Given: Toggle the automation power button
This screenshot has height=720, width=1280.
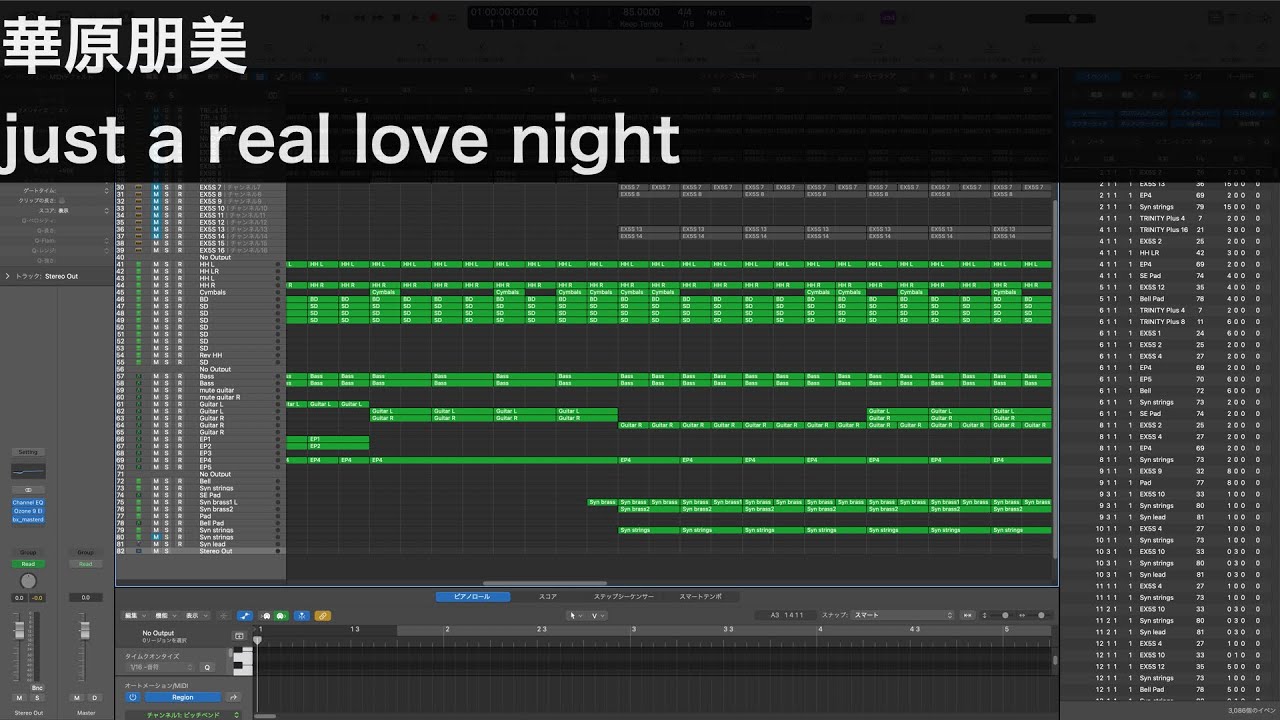Looking at the screenshot, I should [x=132, y=697].
